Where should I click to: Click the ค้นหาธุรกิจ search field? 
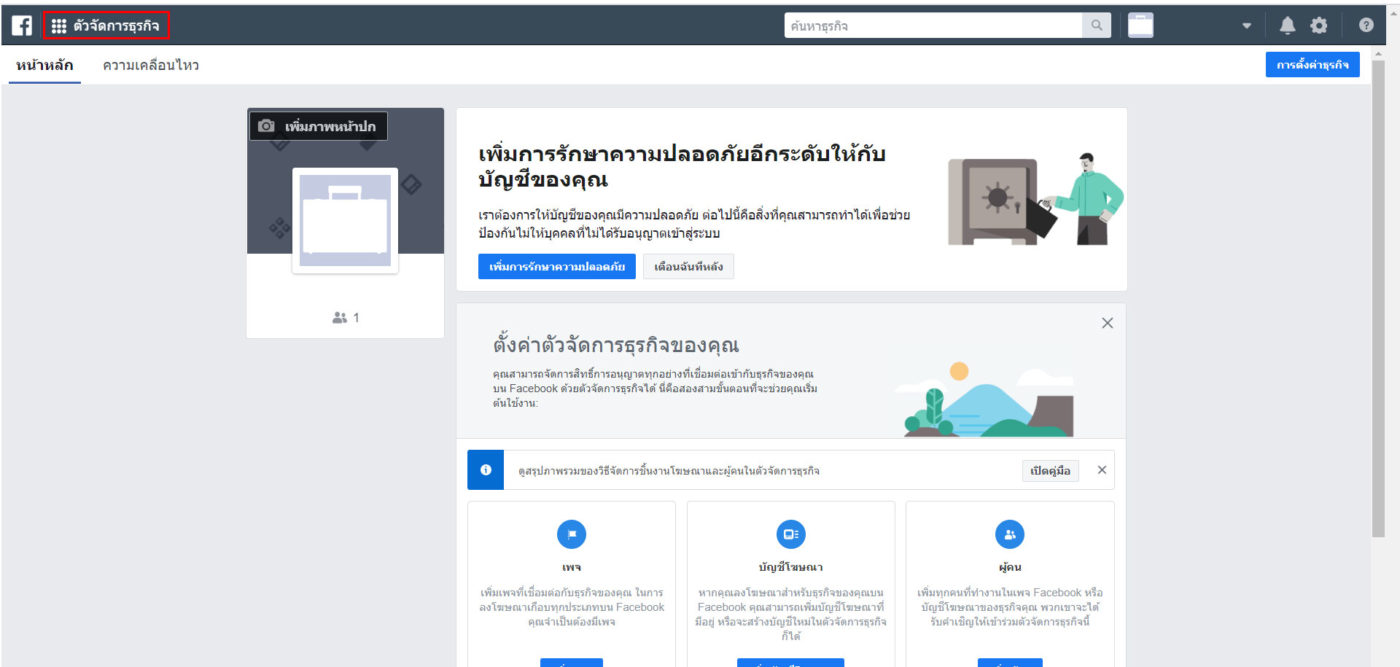pos(932,26)
